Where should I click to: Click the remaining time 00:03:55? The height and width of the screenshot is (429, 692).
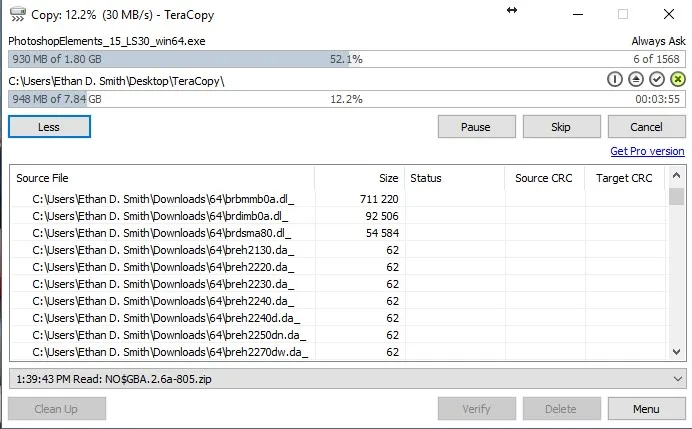(658, 99)
